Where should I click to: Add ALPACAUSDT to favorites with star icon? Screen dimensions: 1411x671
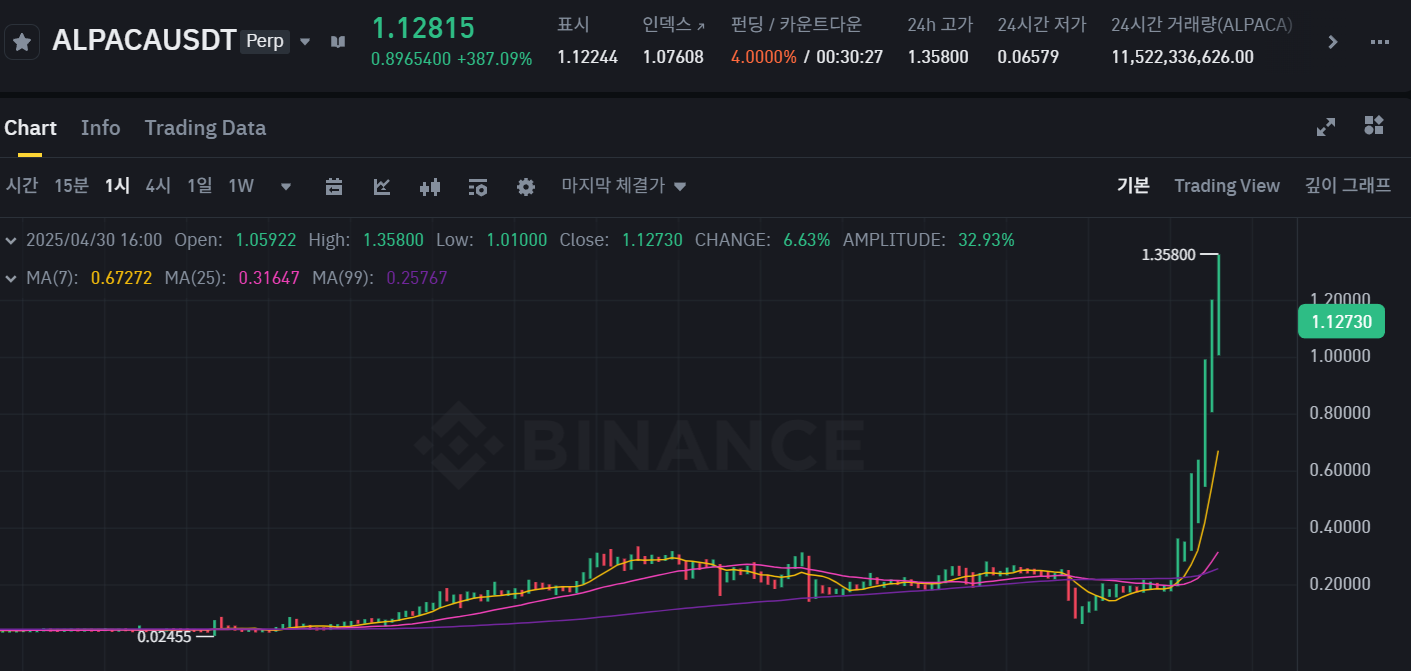[22, 42]
